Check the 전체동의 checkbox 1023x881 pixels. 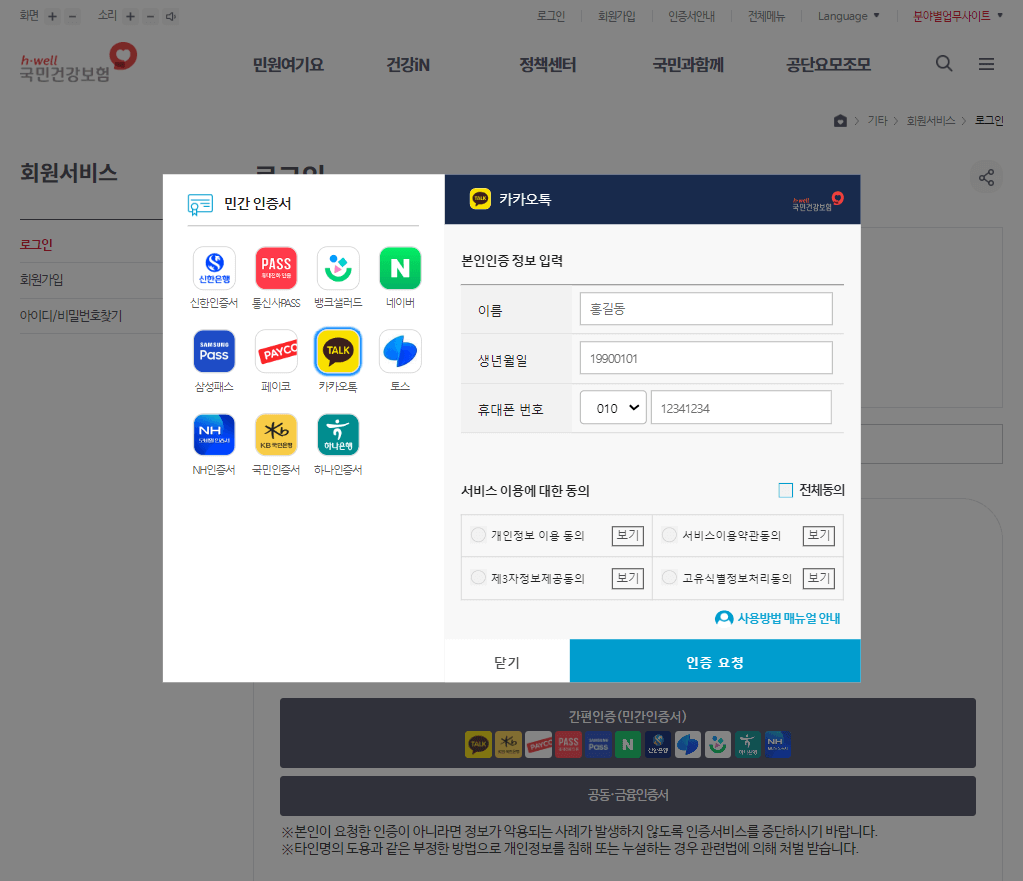(786, 490)
